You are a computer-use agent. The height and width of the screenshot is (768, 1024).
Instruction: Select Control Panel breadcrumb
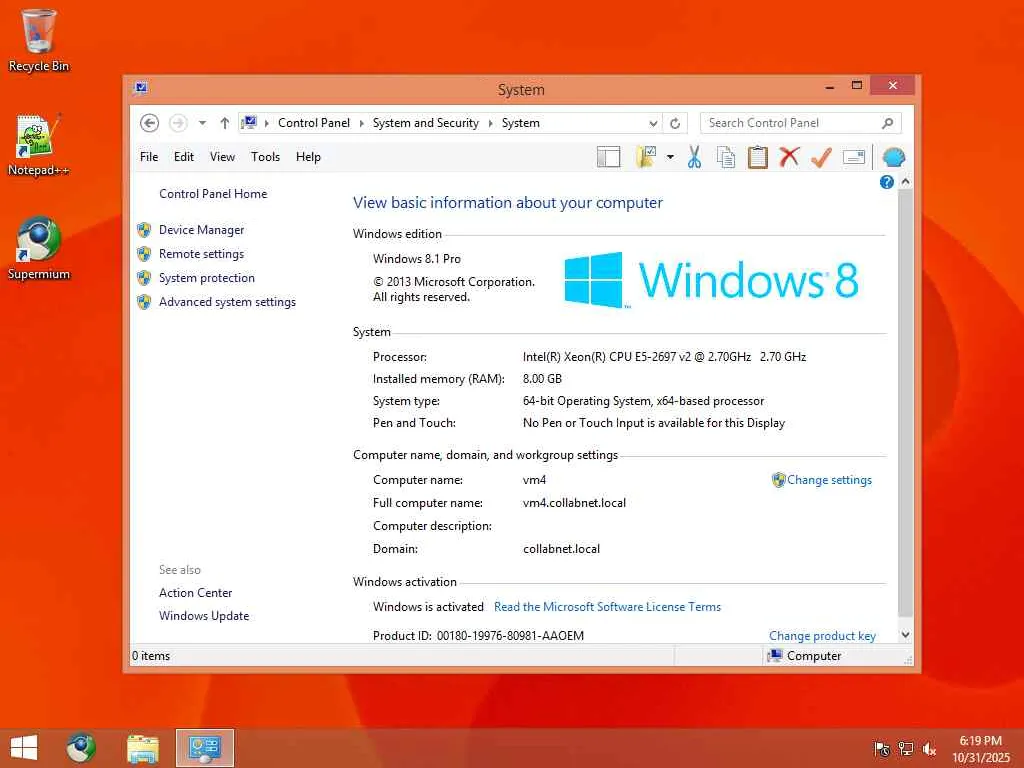(314, 123)
